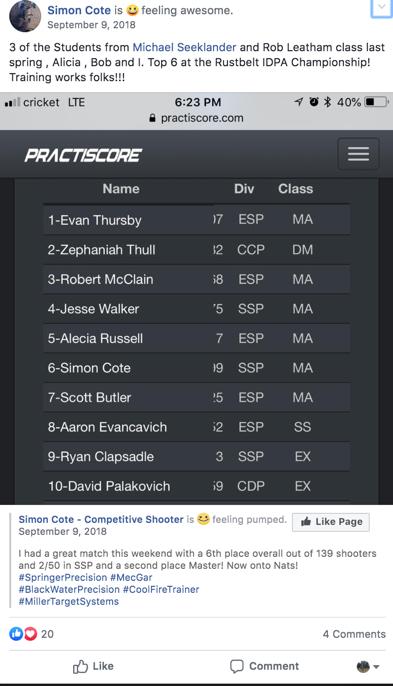Select the 6-Simon Cote results row
393x686 pixels.
coord(196,368)
